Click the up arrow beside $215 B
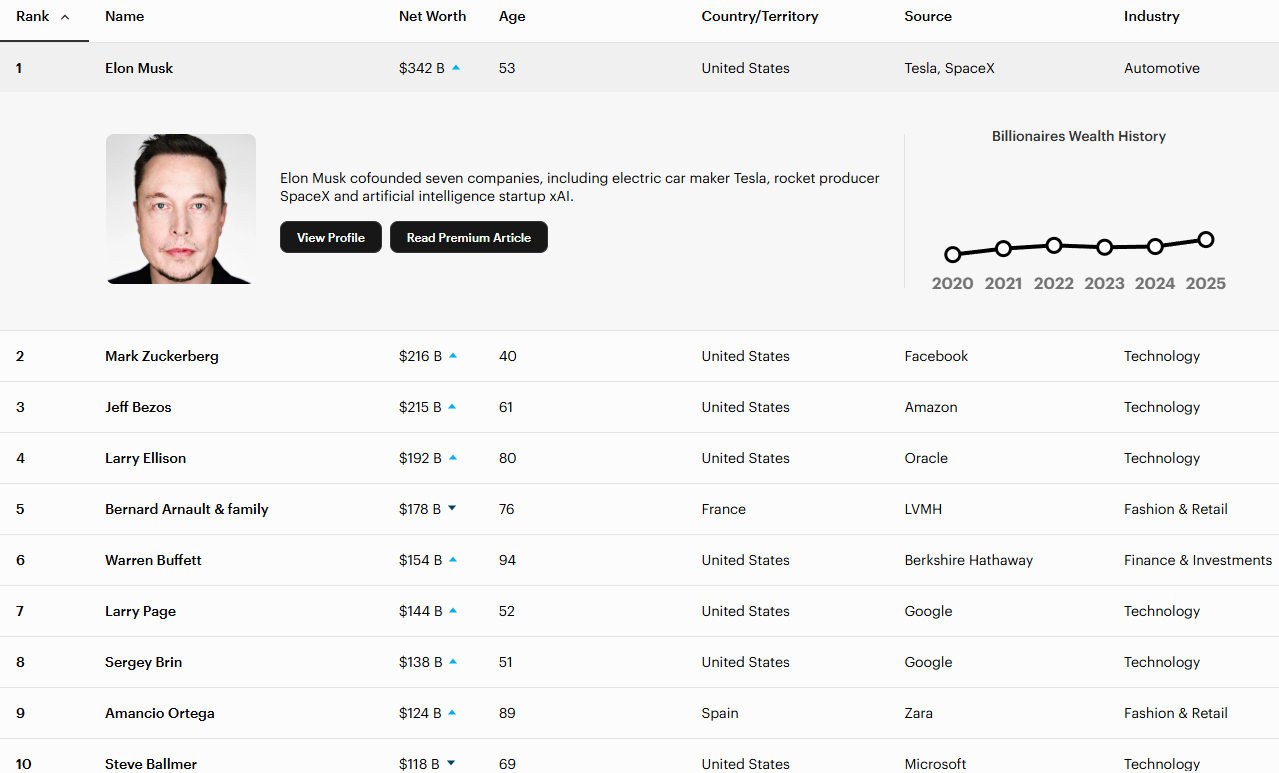This screenshot has height=773, width=1279. 452,407
